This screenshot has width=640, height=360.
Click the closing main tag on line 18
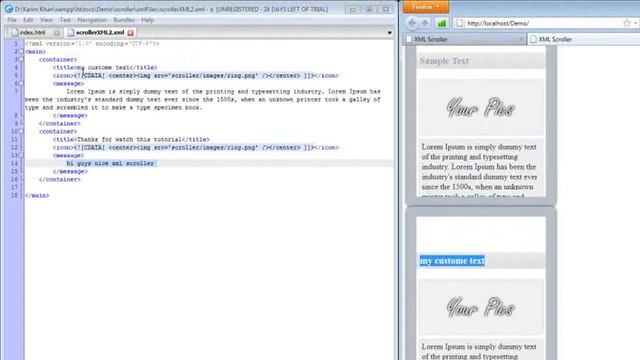pos(37,196)
